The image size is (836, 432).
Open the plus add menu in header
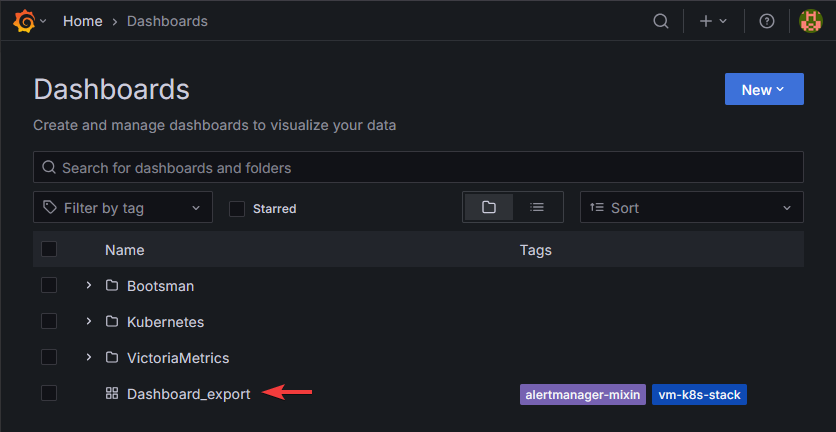[x=713, y=21]
